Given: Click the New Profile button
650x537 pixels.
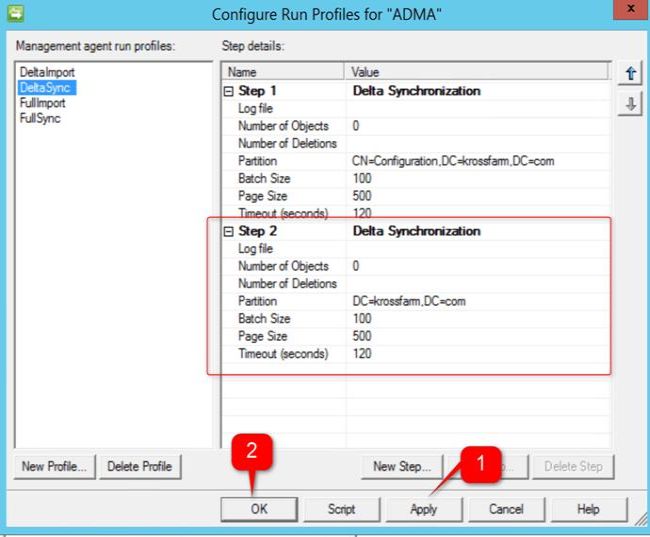Looking at the screenshot, I should pos(54,467).
